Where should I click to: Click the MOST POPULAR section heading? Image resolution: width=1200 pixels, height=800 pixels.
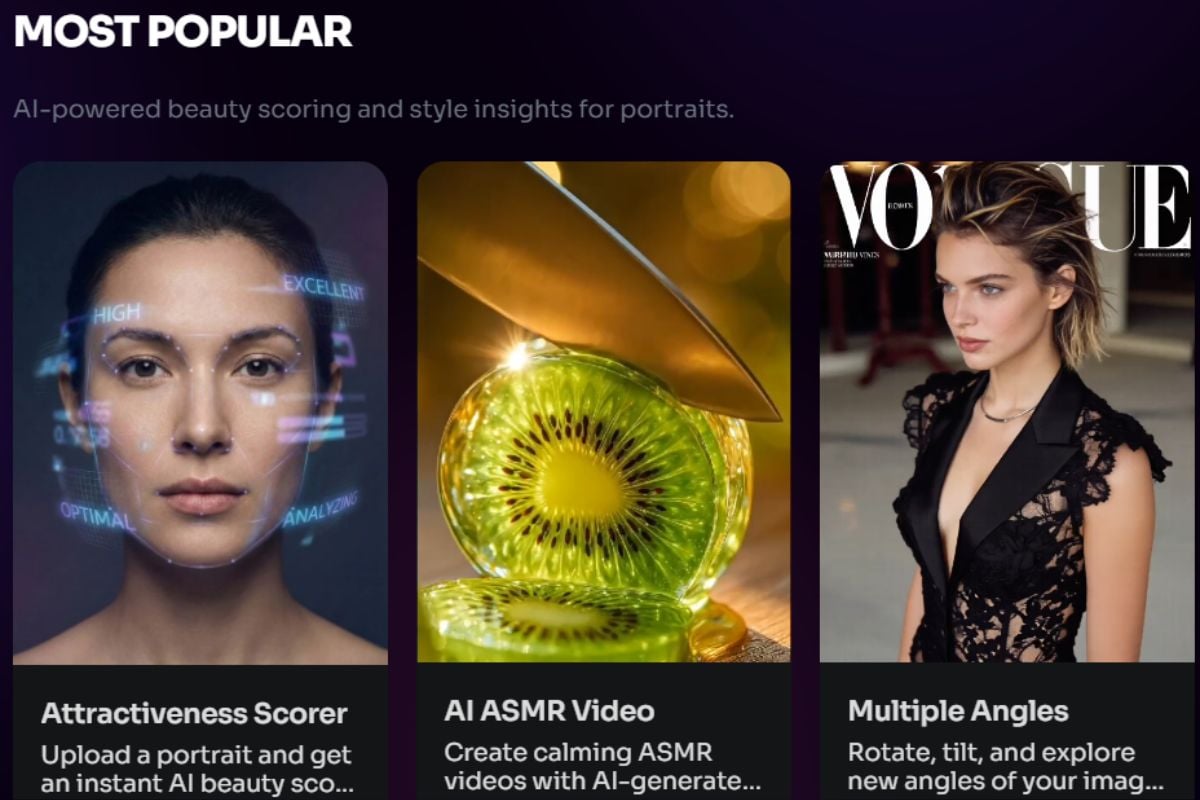tap(183, 31)
